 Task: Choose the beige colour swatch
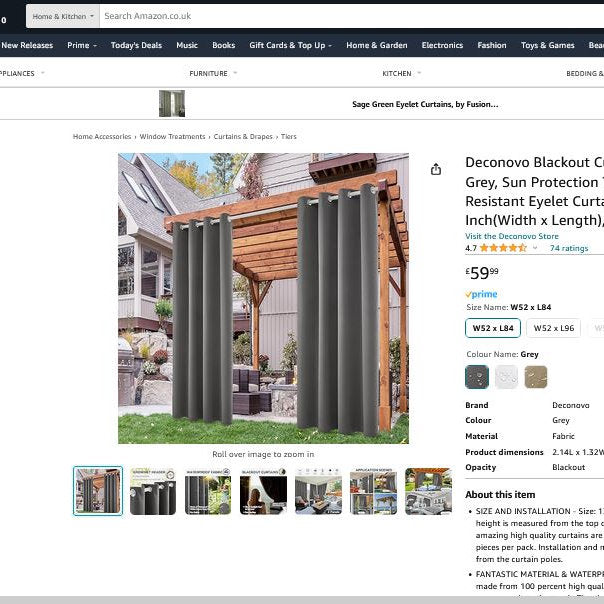[536, 377]
